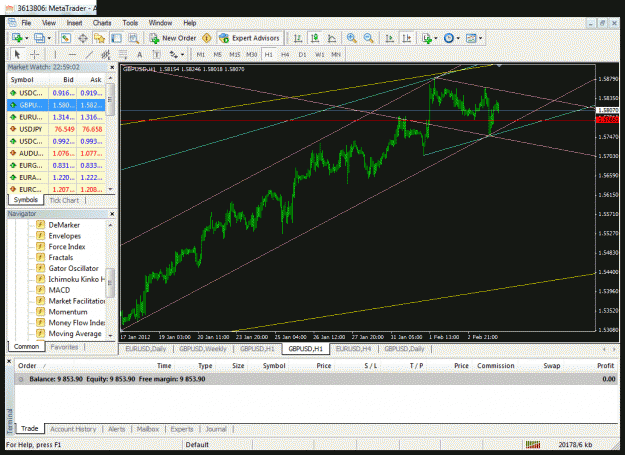Set timeframe to M1
625x455 pixels.
pyautogui.click(x=200, y=55)
